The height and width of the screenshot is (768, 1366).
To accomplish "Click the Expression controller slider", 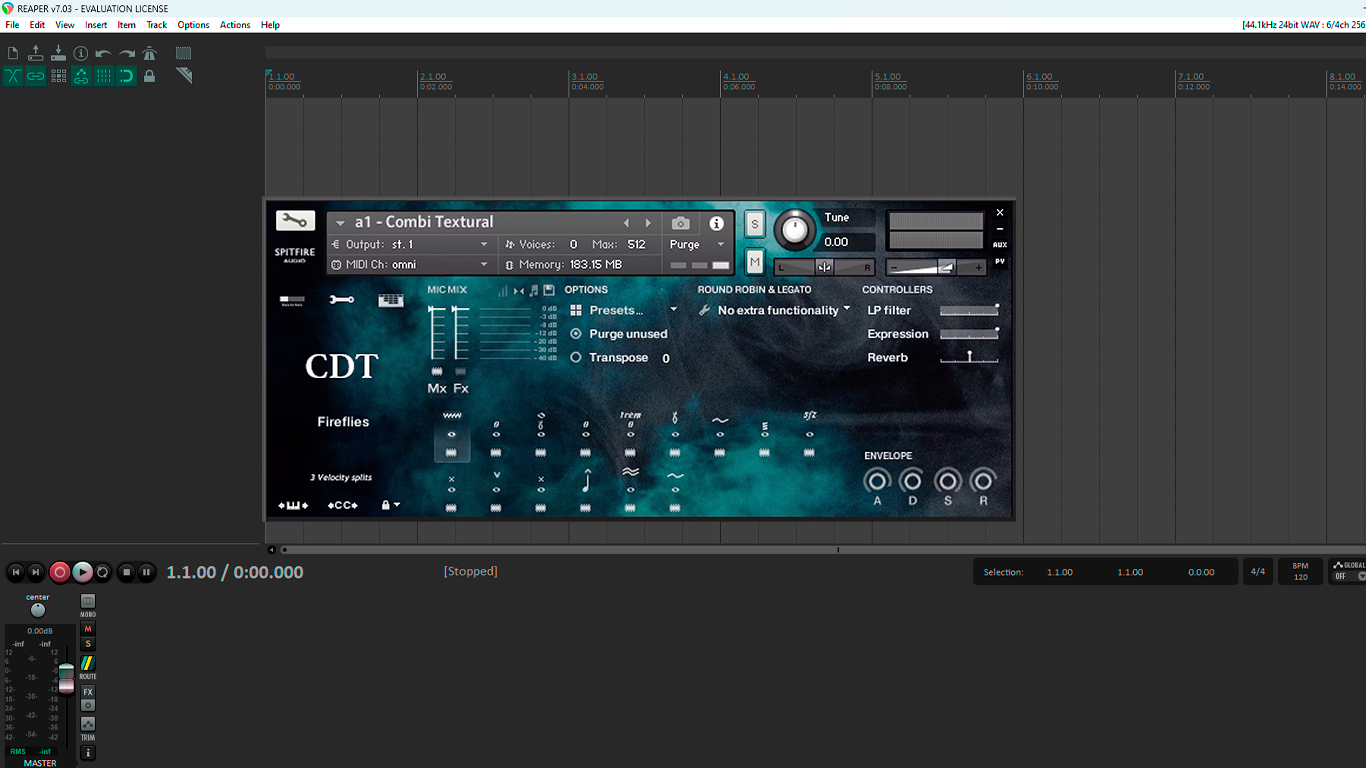I will (x=969, y=334).
